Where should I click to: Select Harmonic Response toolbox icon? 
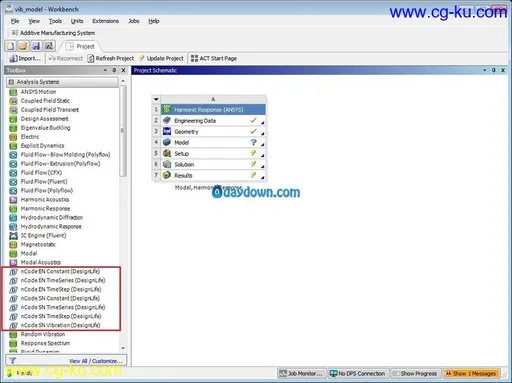click(x=13, y=209)
